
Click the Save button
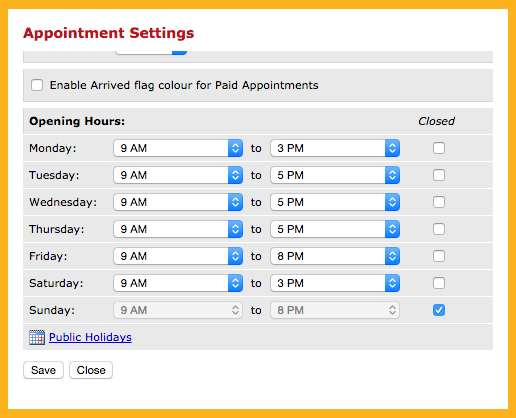43,370
